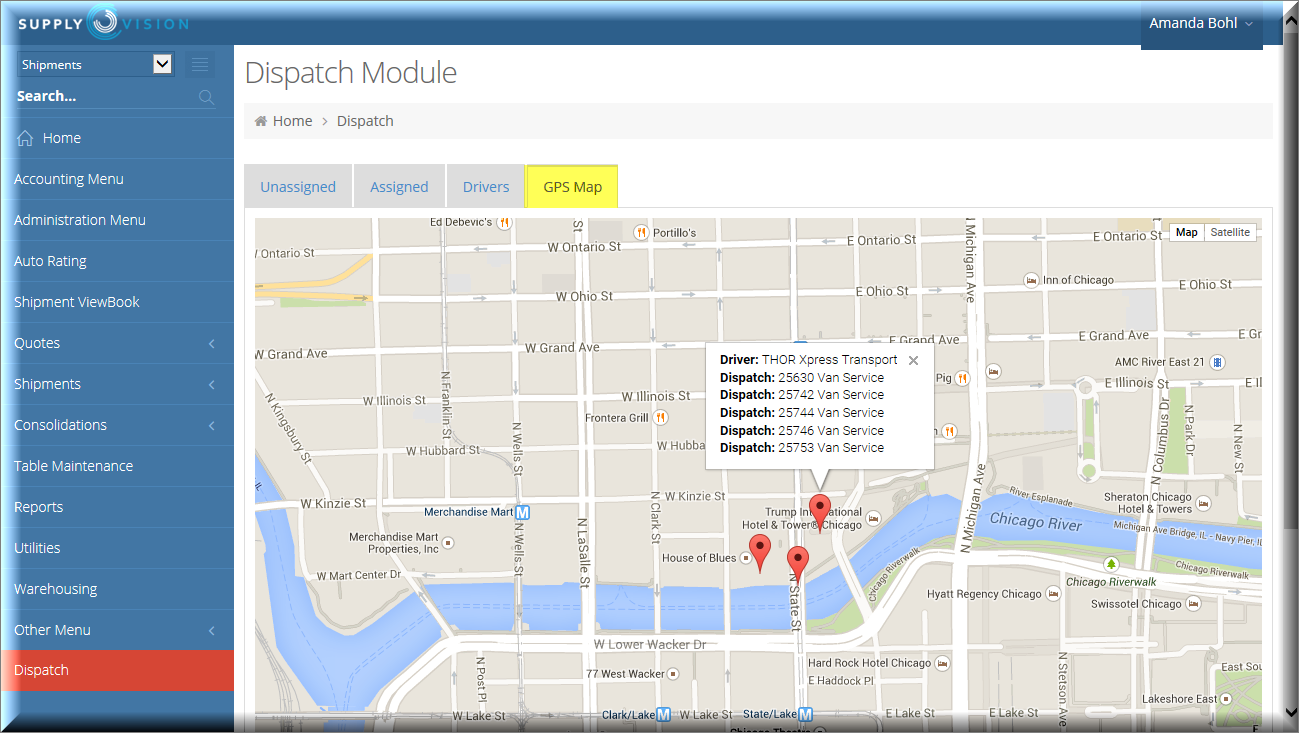Expand the Other Menu submenu chevron

212,631
